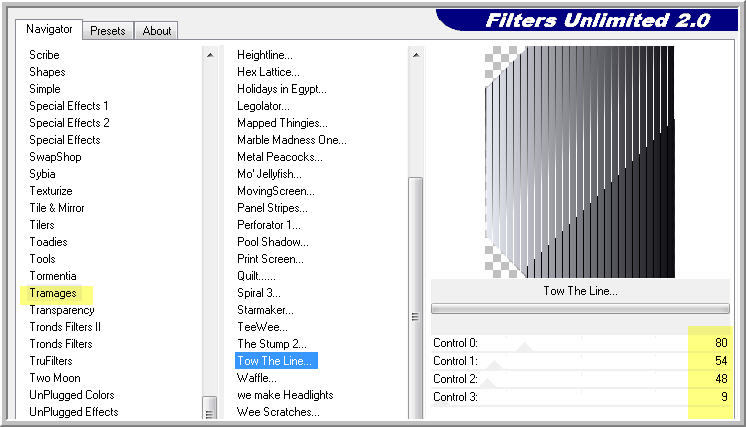Image resolution: width=746 pixels, height=427 pixels.
Task: Pick the Spiral 3... filter
Action: coord(259,293)
